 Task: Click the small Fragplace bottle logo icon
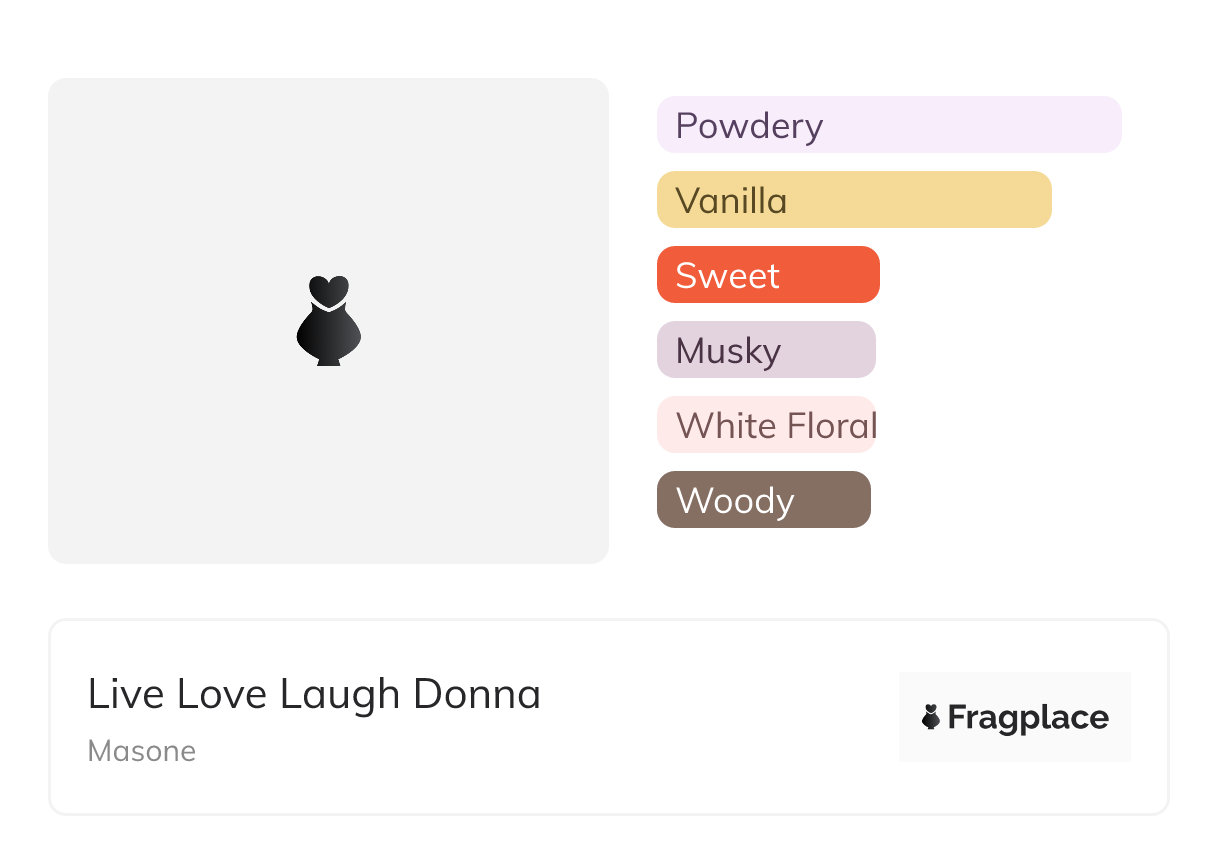coord(931,717)
